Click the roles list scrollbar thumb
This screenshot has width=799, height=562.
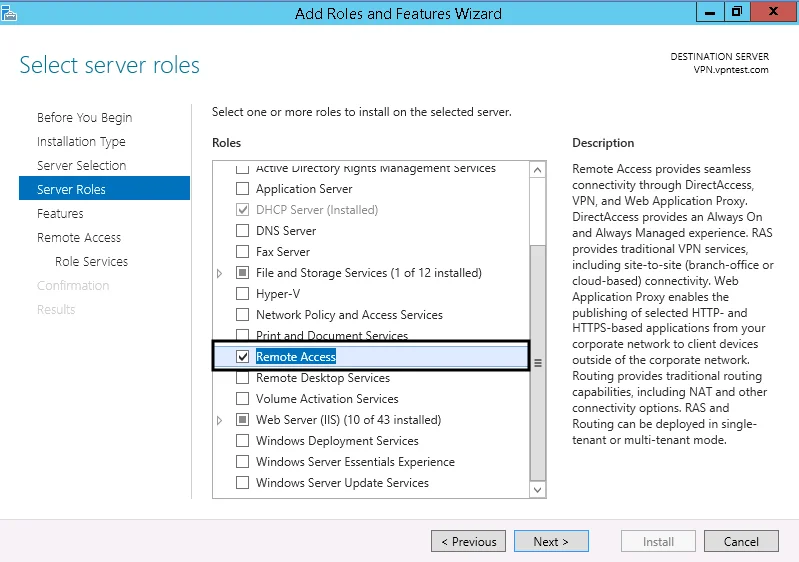click(x=538, y=363)
